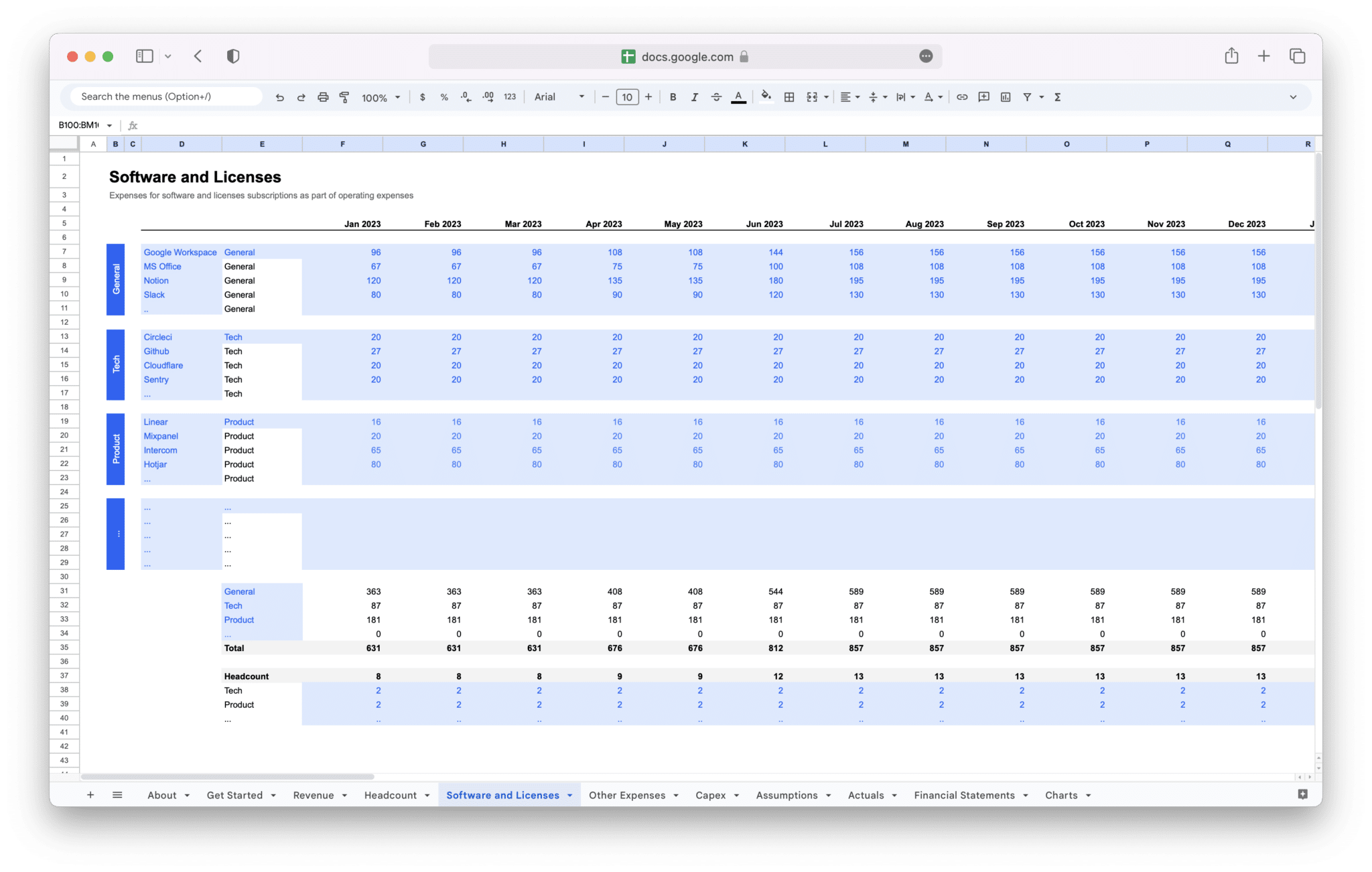Screen dimensions: 1372x872
Task: Create a filter
Action: coord(1027,97)
